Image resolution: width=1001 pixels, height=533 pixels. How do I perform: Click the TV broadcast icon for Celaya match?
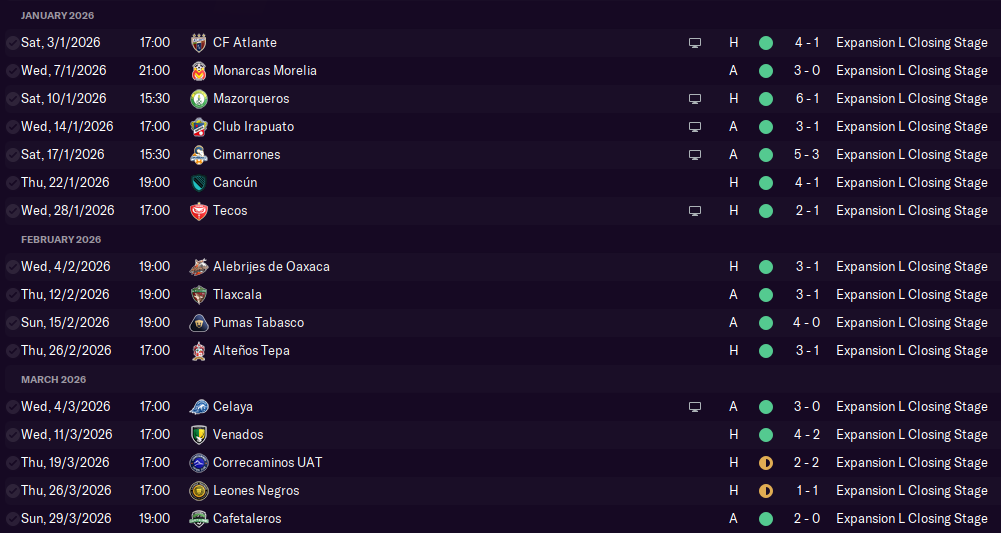pos(695,407)
